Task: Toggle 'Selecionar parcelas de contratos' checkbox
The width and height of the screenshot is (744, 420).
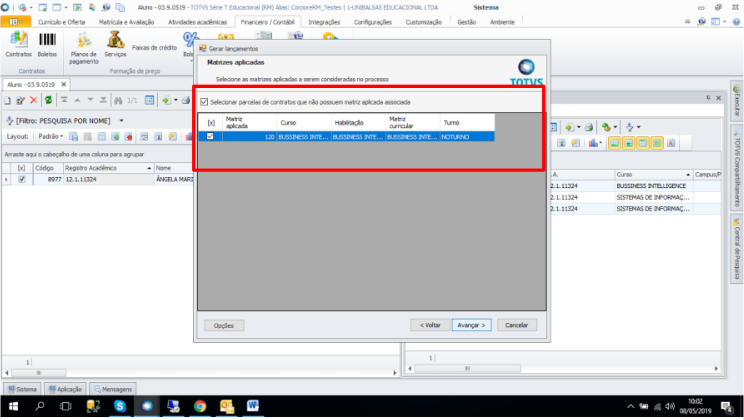Action: [205, 102]
